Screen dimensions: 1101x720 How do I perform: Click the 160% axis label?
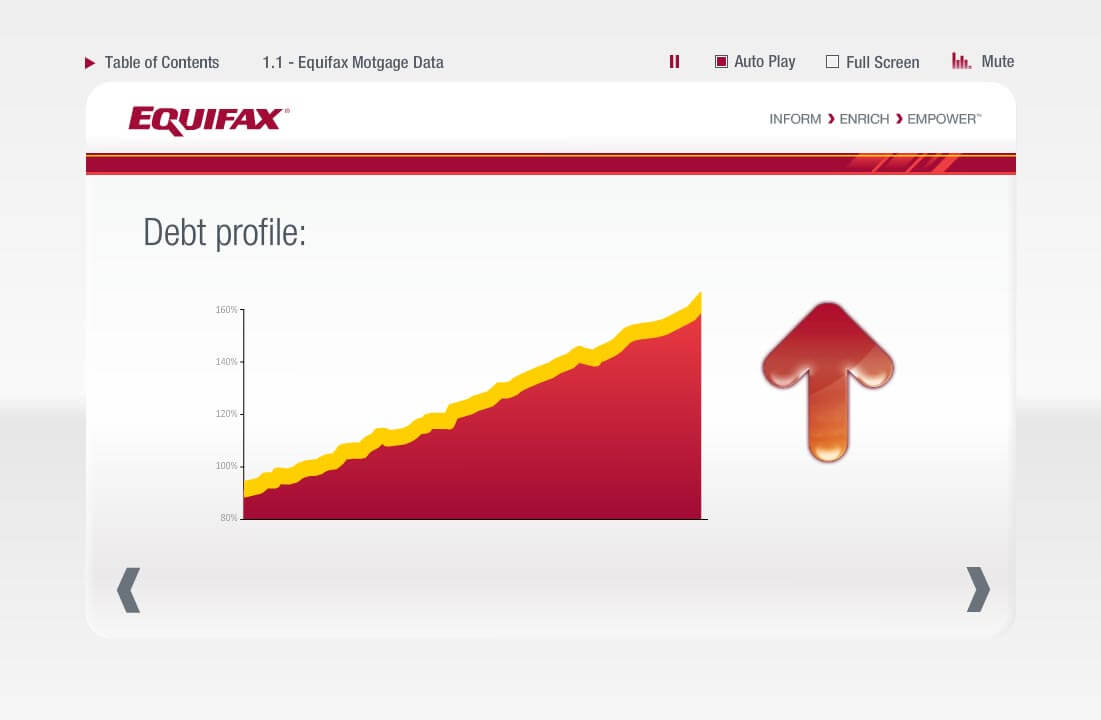click(226, 310)
